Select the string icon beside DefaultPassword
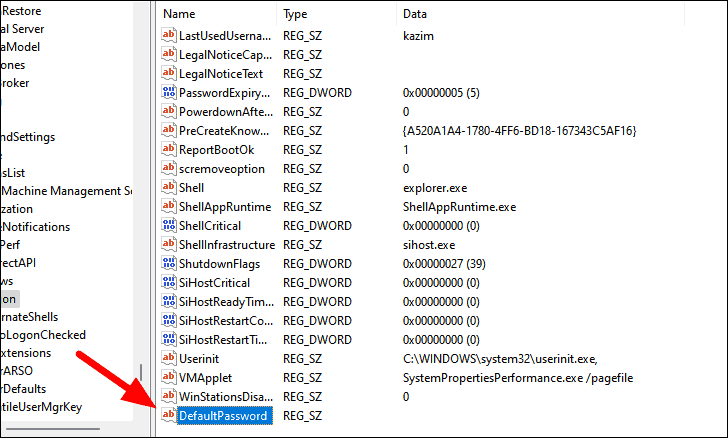The height and width of the screenshot is (438, 728). pos(169,415)
